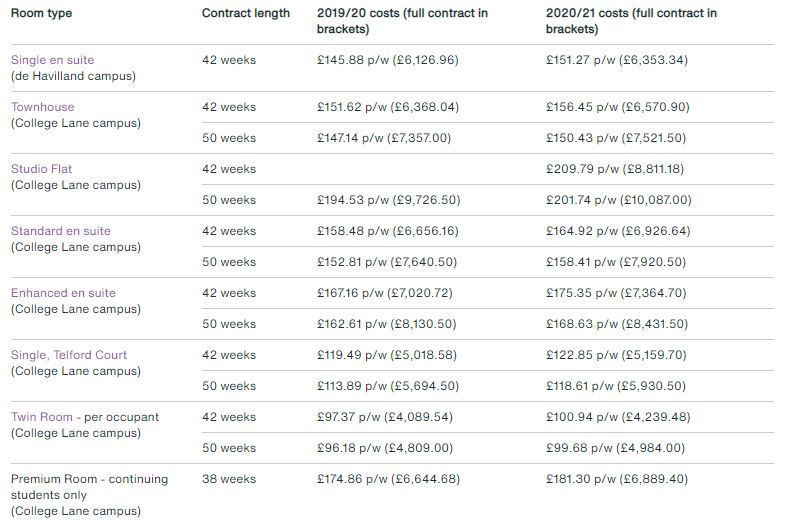The image size is (786, 521).
Task: Select the £151.27 p/w (£6,353.34) cell
Action: click(x=617, y=60)
